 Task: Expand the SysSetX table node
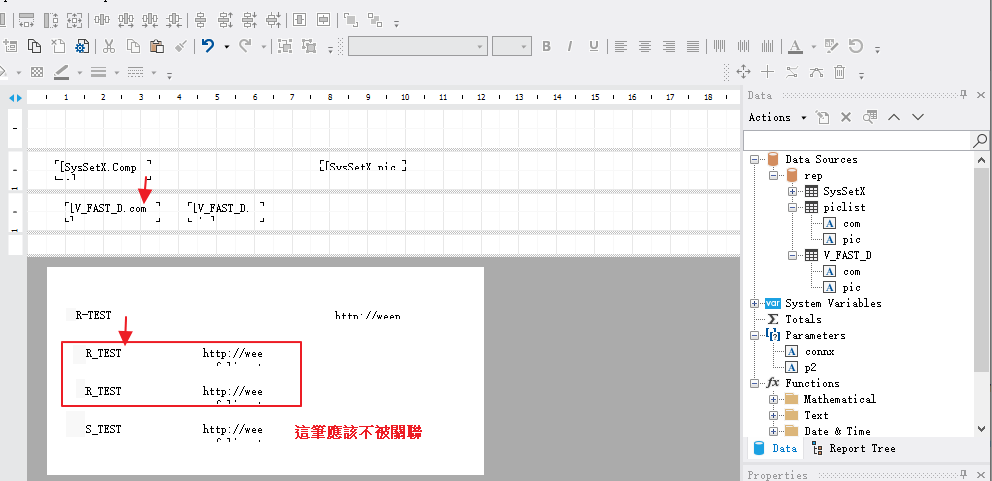coord(792,191)
